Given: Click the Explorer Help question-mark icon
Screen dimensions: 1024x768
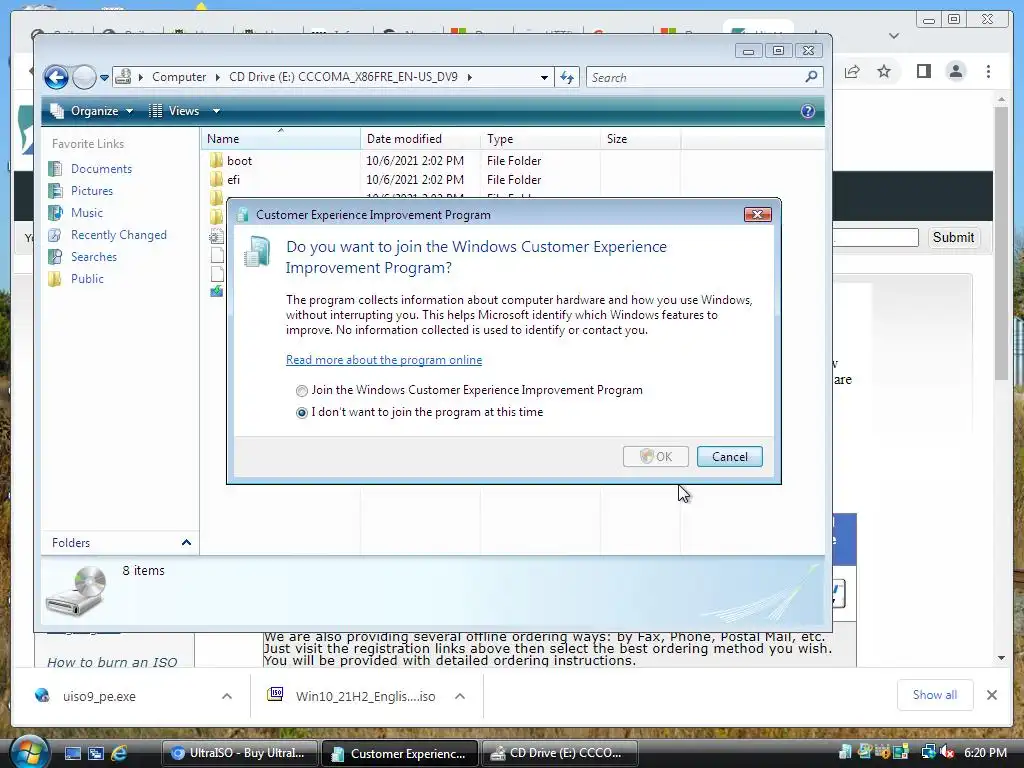Looking at the screenshot, I should pyautogui.click(x=808, y=111).
